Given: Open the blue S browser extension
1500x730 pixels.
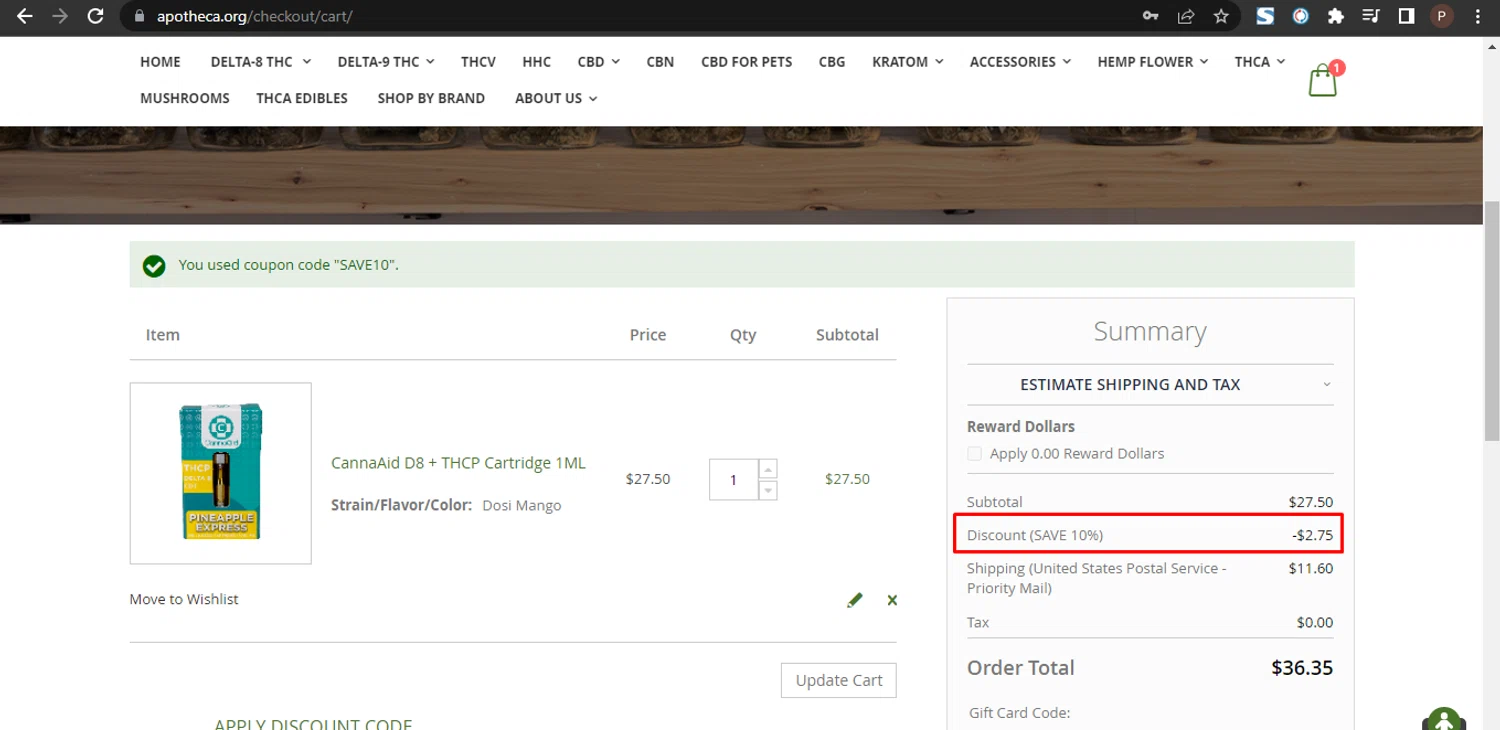Looking at the screenshot, I should [1265, 16].
